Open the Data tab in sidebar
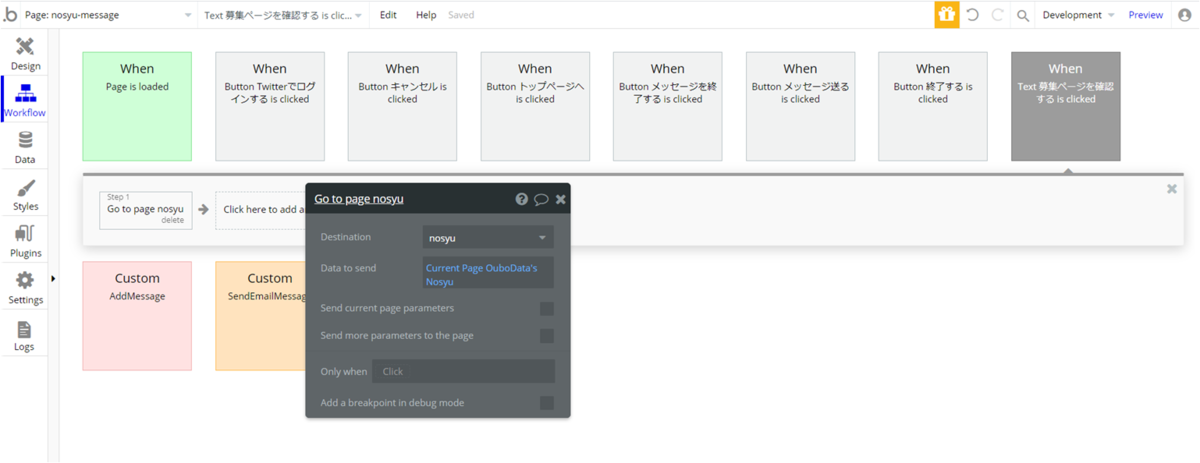Viewport: 1200px width, 463px height. pyautogui.click(x=25, y=147)
